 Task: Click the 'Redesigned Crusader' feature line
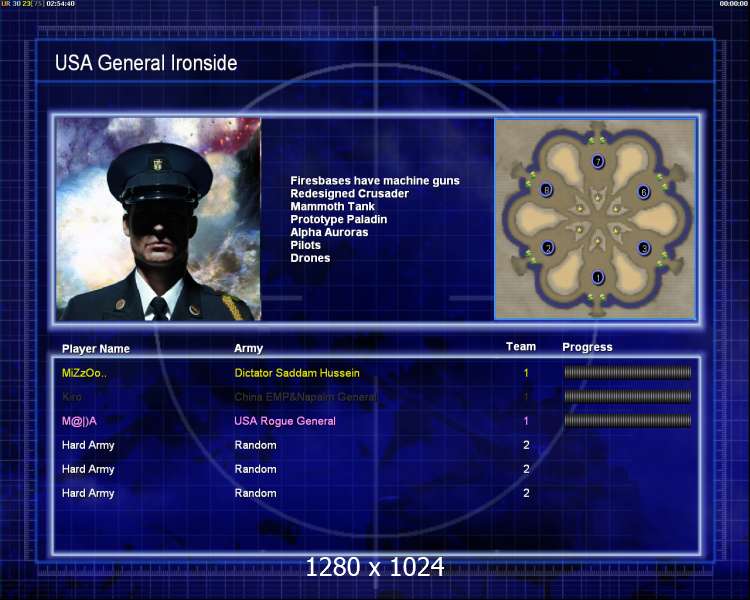point(349,193)
